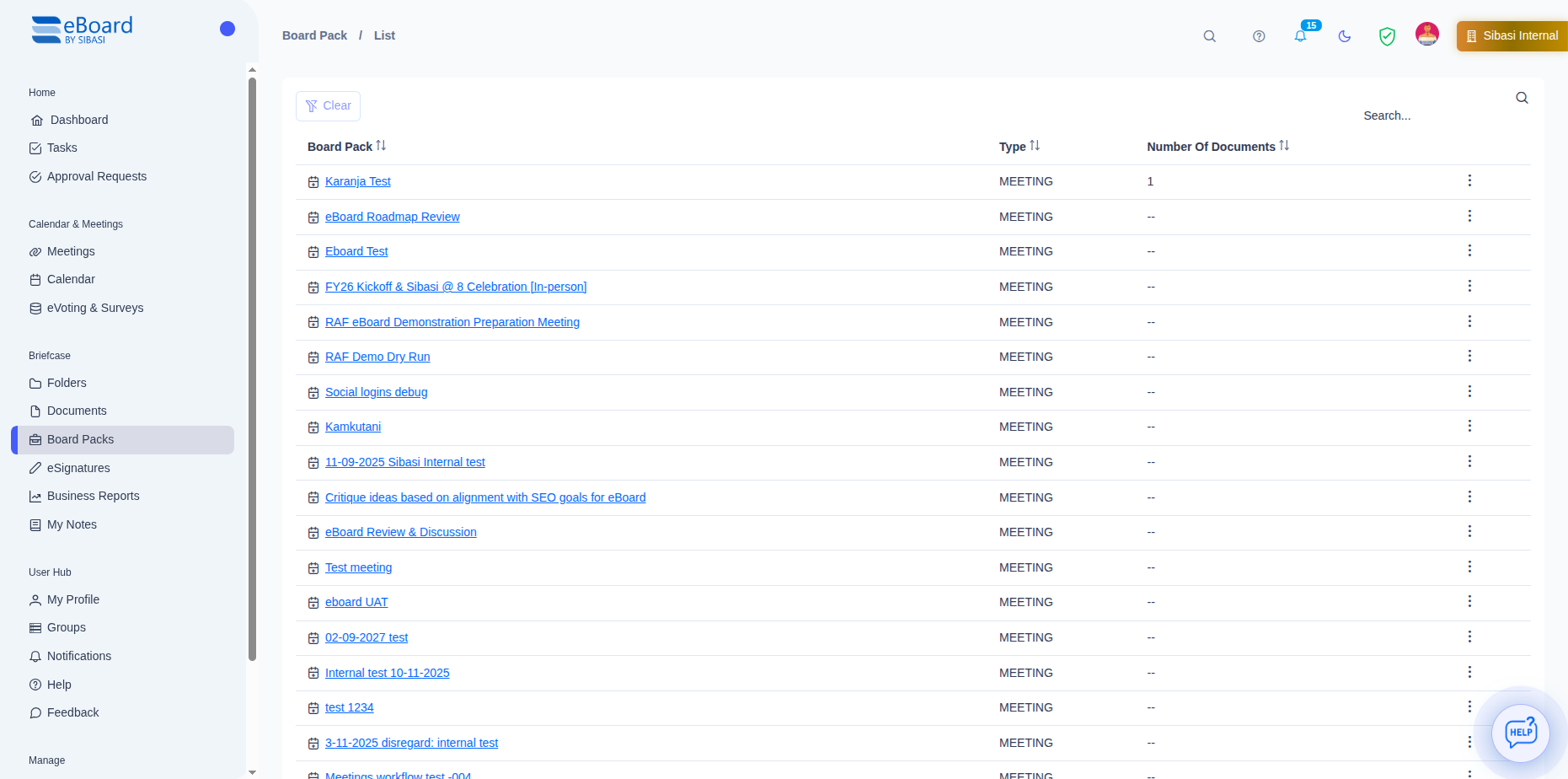Click the eBoard by Sibasi logo

coord(83,30)
